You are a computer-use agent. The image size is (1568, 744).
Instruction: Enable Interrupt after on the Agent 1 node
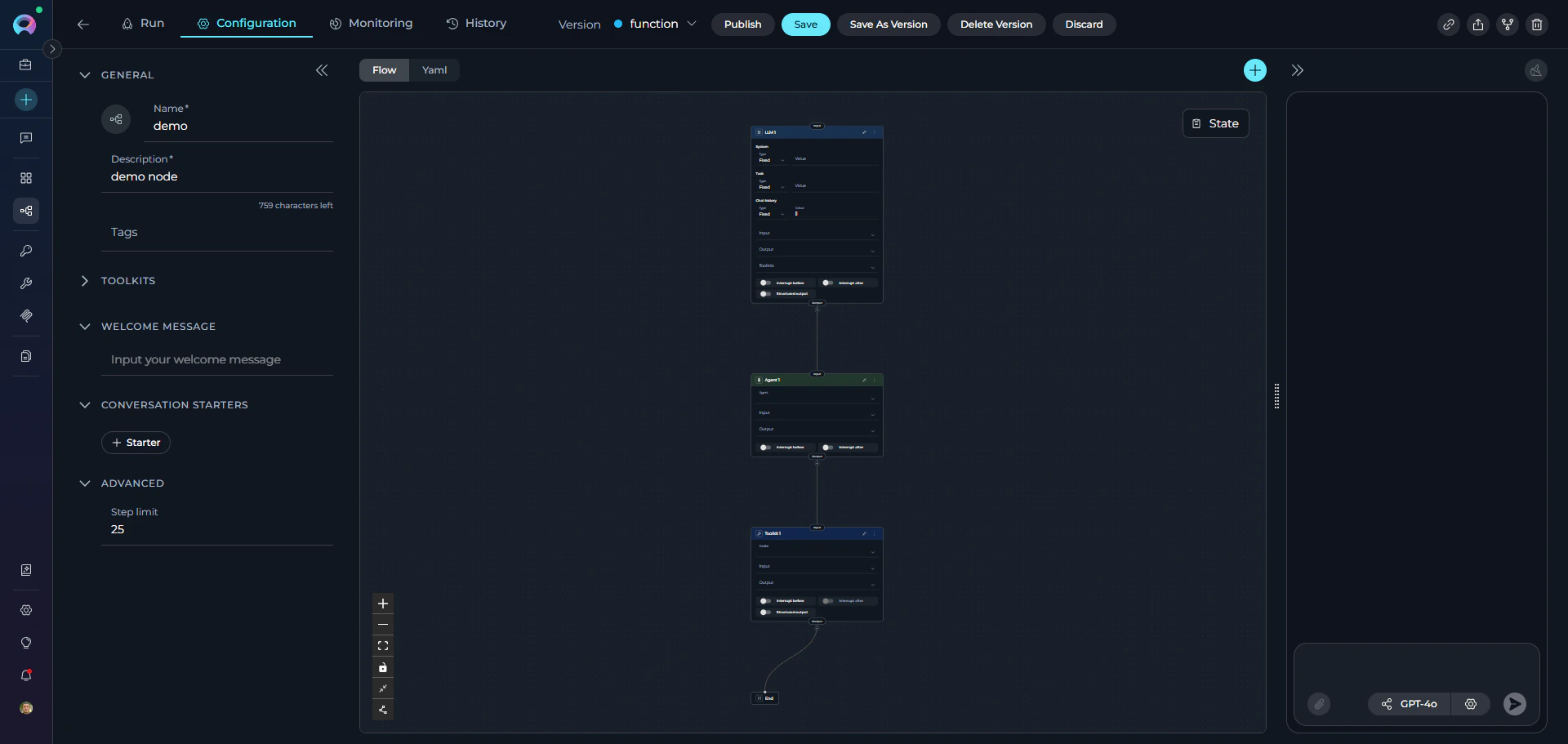pyautogui.click(x=828, y=448)
